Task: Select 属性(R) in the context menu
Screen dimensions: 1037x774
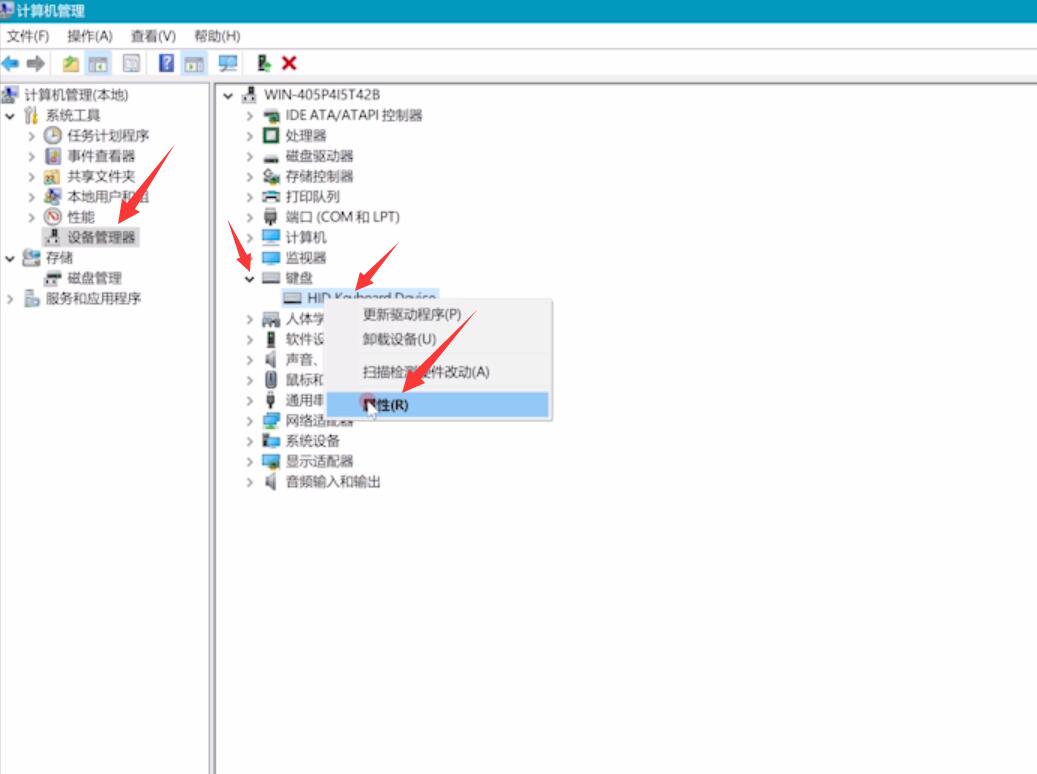Action: pos(438,405)
